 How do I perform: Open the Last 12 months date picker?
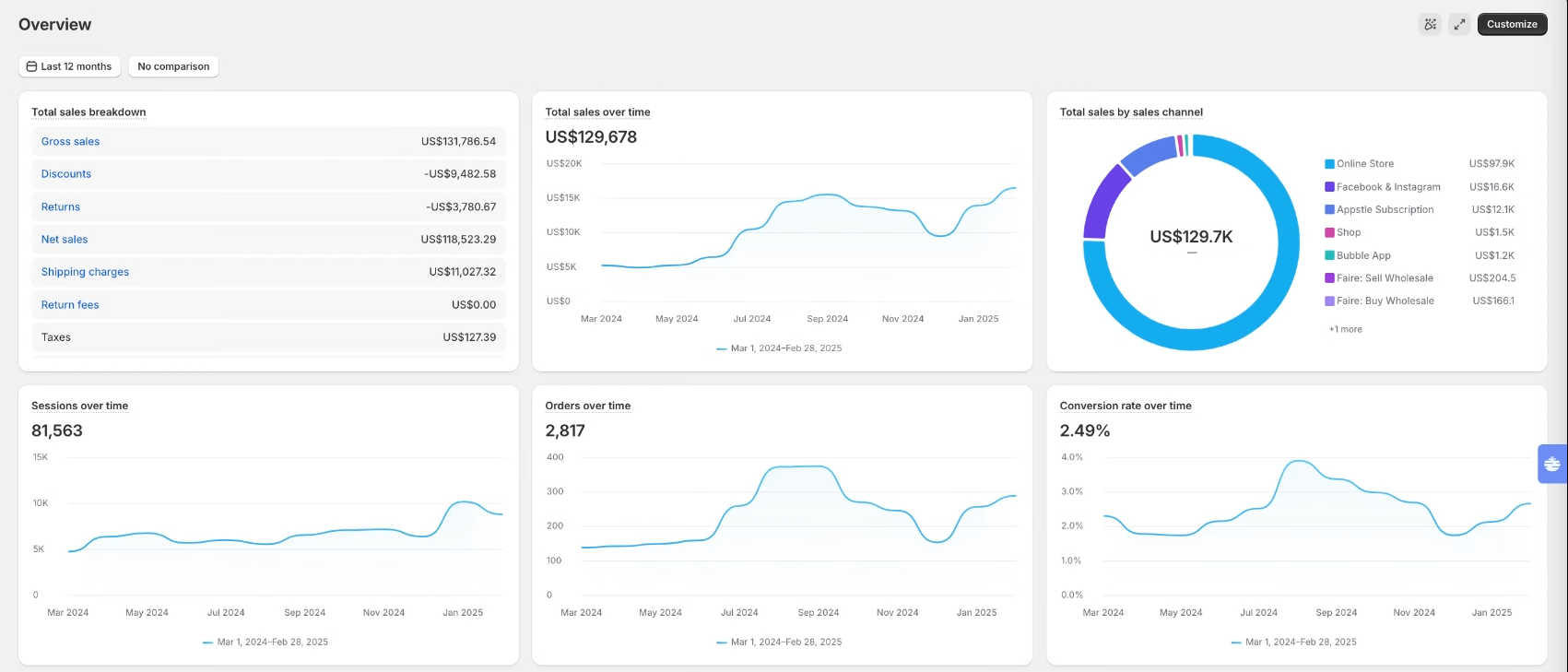tap(69, 66)
